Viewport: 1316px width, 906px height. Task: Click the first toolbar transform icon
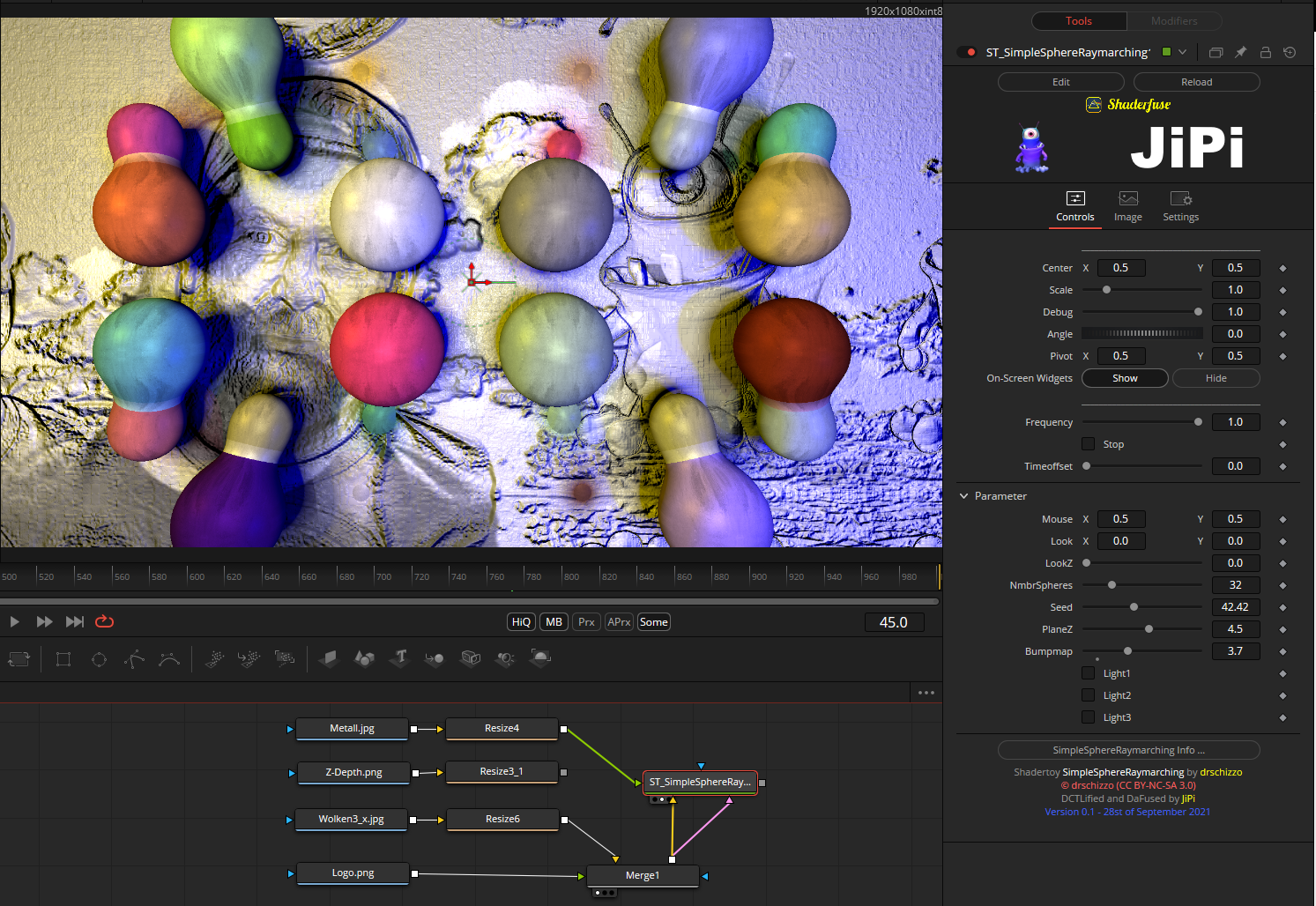(x=19, y=658)
